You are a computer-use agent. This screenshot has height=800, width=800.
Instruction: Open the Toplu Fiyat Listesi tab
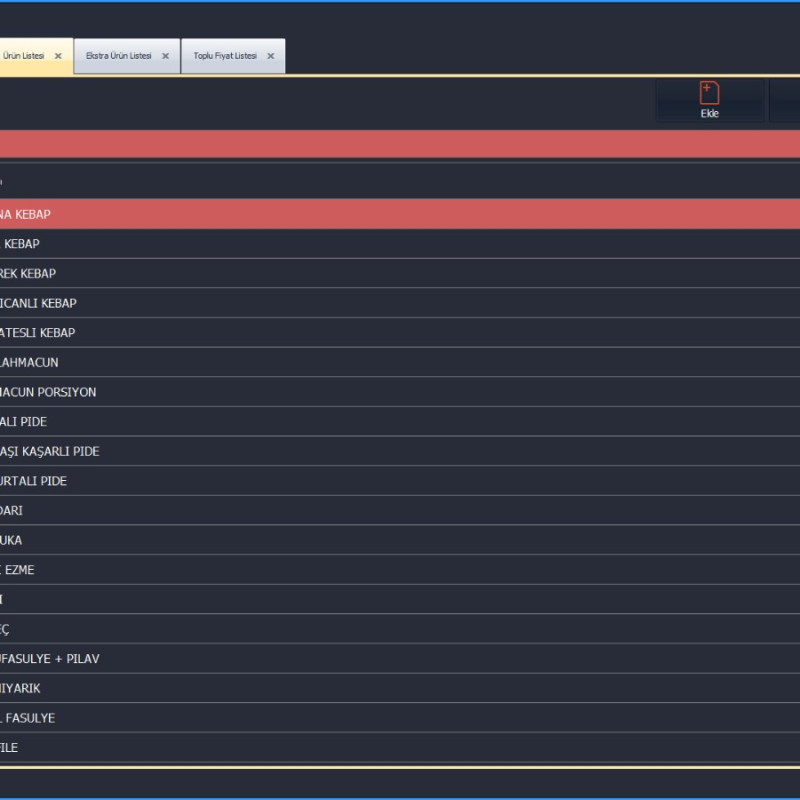pyautogui.click(x=225, y=56)
